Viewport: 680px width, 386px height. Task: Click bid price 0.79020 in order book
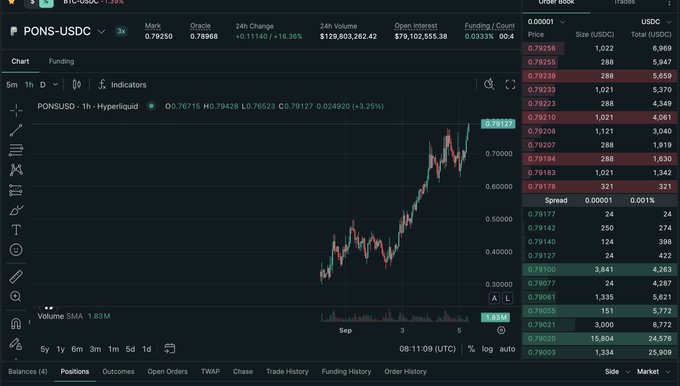tap(542, 338)
